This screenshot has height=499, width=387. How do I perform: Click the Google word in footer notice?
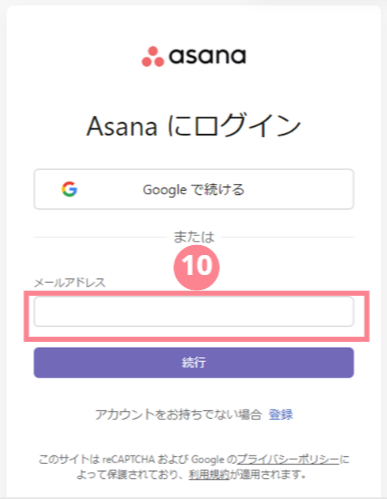click(208, 460)
